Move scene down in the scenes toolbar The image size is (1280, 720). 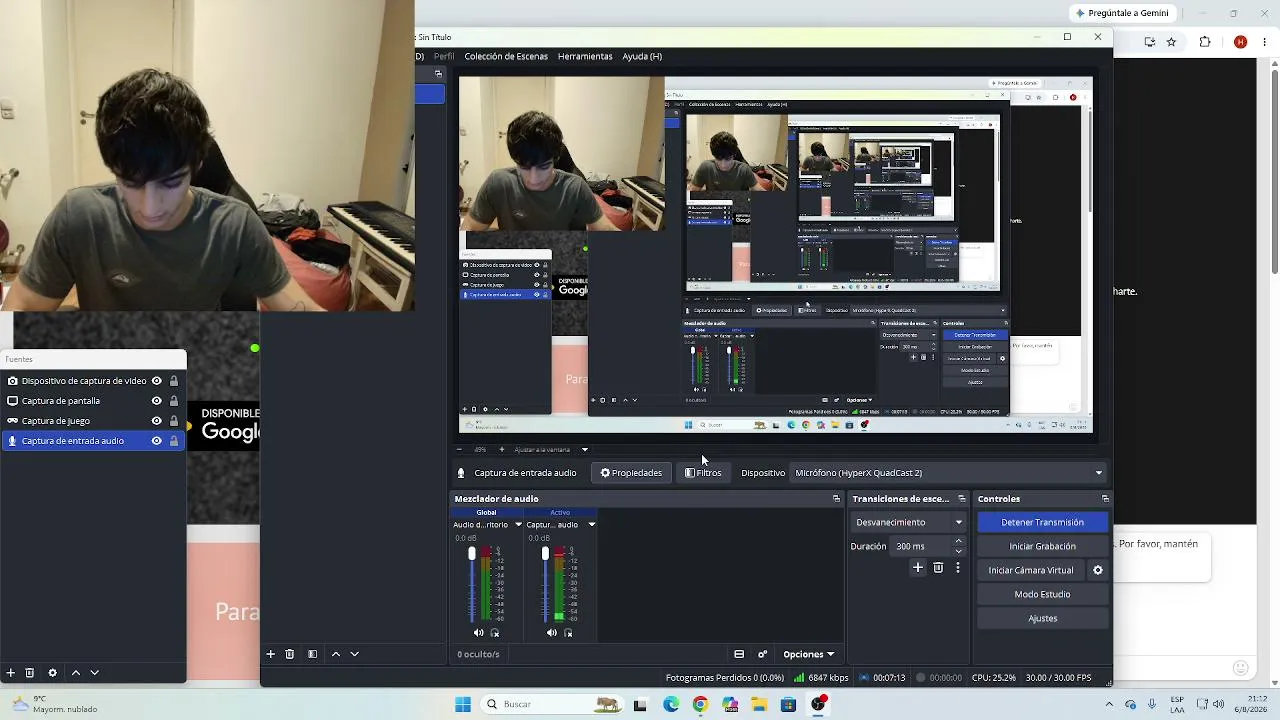pyautogui.click(x=355, y=654)
